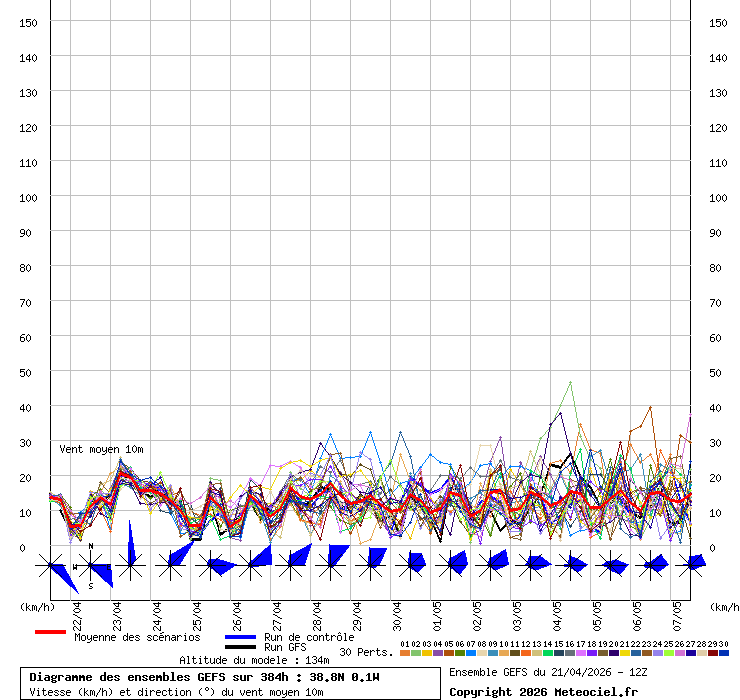740x700 pixels.
Task: Click the blue Run de contrôle legend line
Action: 240,637
